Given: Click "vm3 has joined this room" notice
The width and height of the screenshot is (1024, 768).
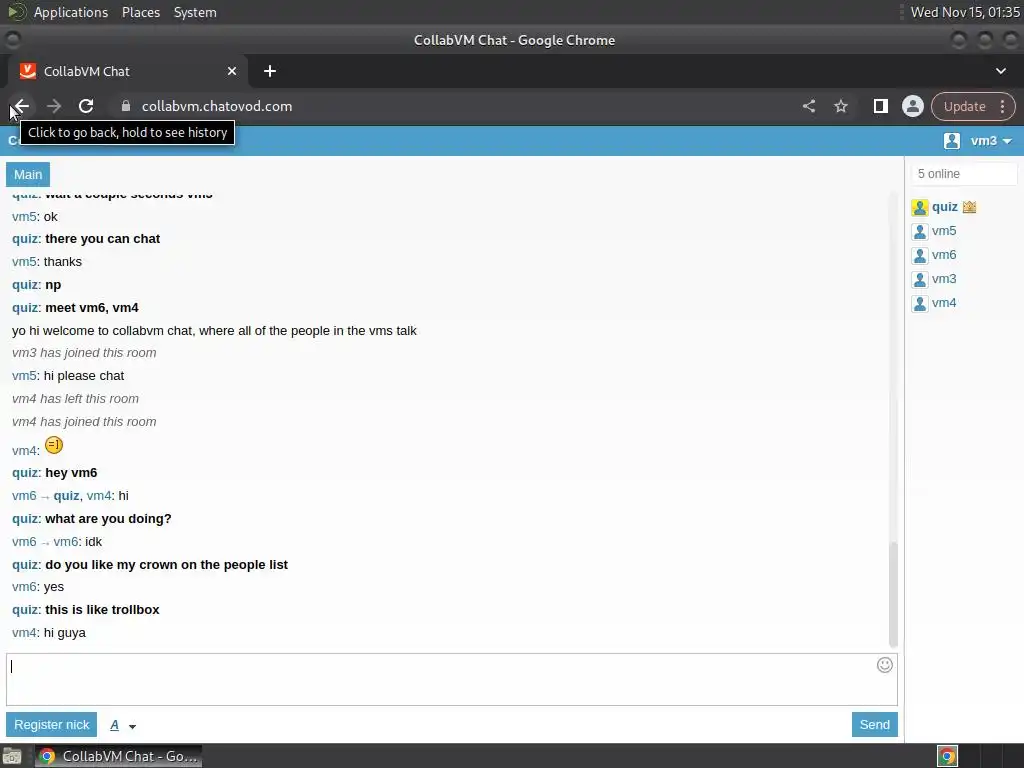Looking at the screenshot, I should tap(84, 353).
